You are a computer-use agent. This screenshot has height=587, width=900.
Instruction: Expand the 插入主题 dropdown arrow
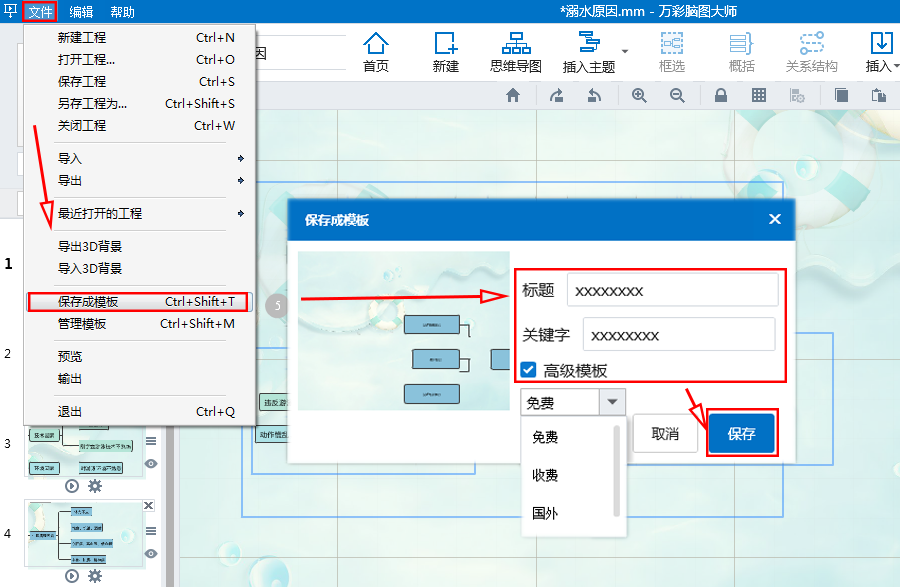(x=625, y=51)
